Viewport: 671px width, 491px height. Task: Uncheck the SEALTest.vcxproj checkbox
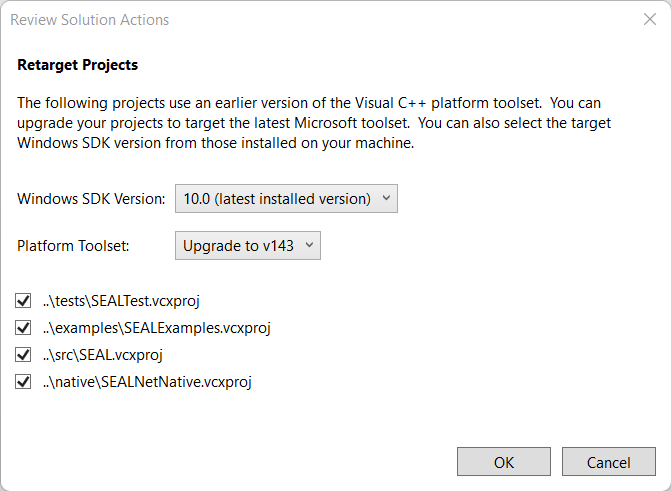(23, 300)
